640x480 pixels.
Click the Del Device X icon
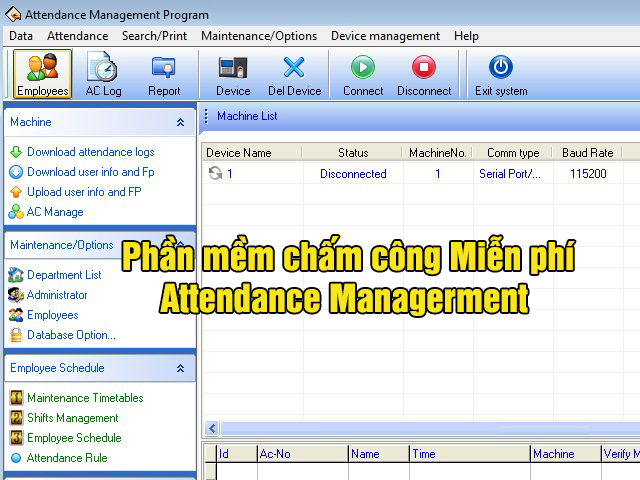[x=294, y=67]
